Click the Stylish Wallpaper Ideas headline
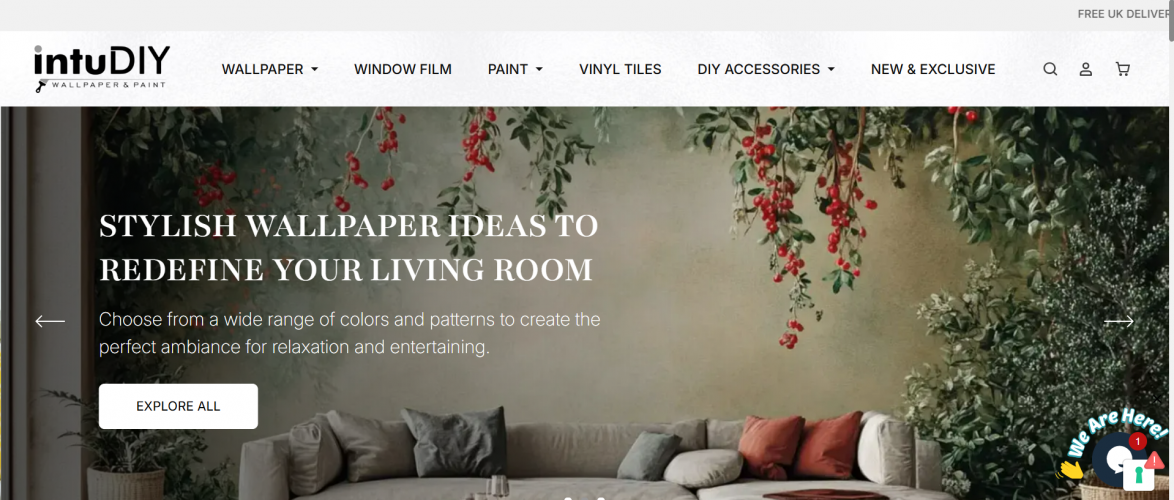Screen dimensions: 1174x500 pyautogui.click(x=349, y=248)
